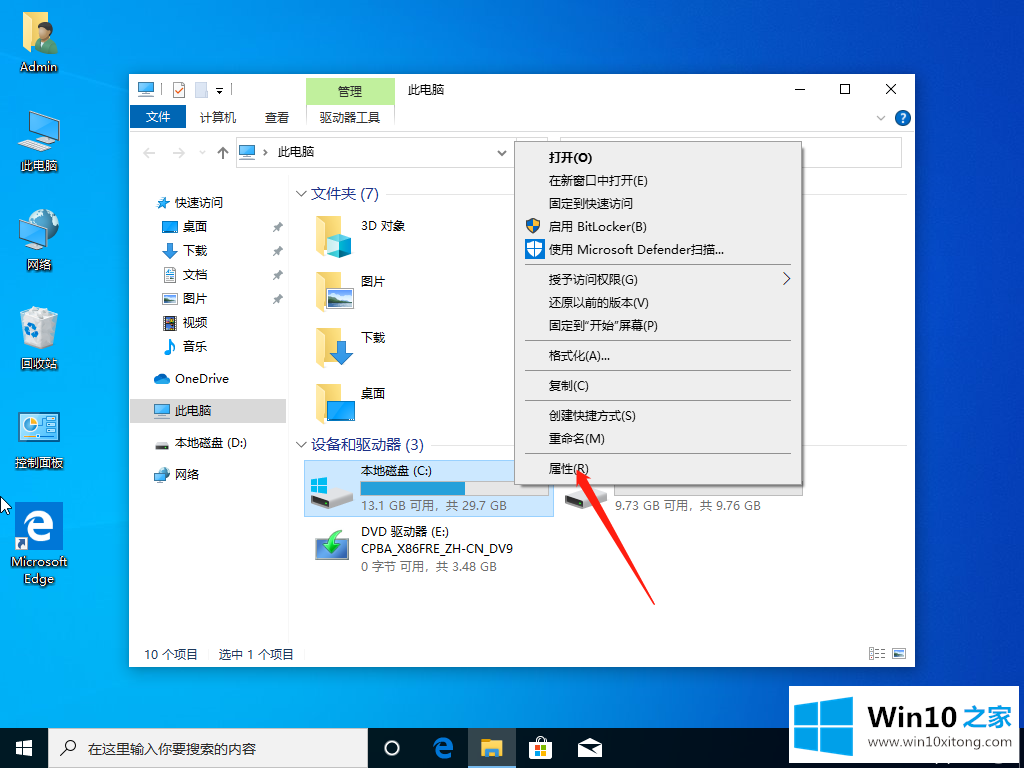Viewport: 1024px width, 768px height.
Task: Switch to details view icon in status bar
Action: 876,654
